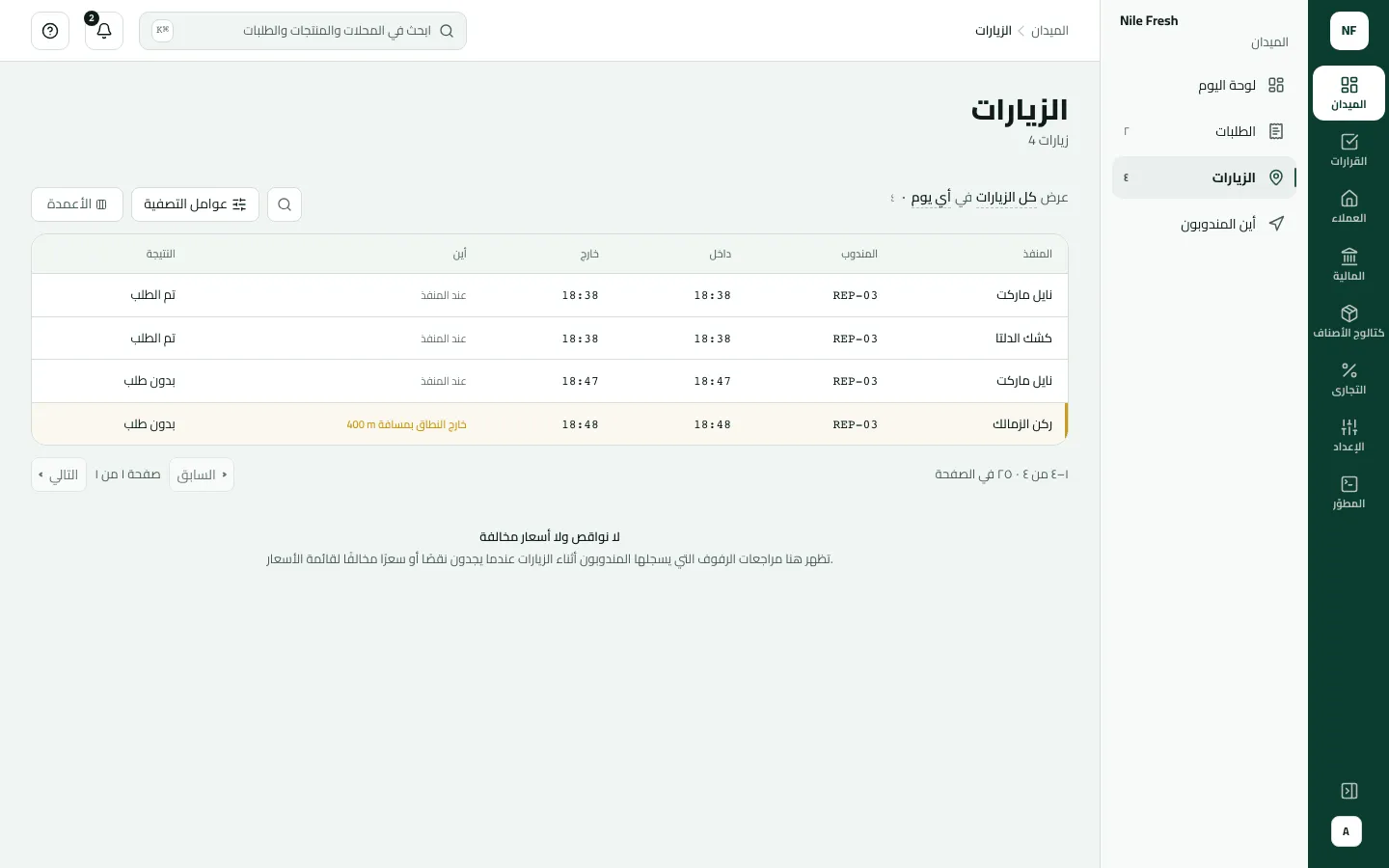This screenshot has width=1389, height=868.
Task: Go to السابق previous page
Action: click(202, 475)
